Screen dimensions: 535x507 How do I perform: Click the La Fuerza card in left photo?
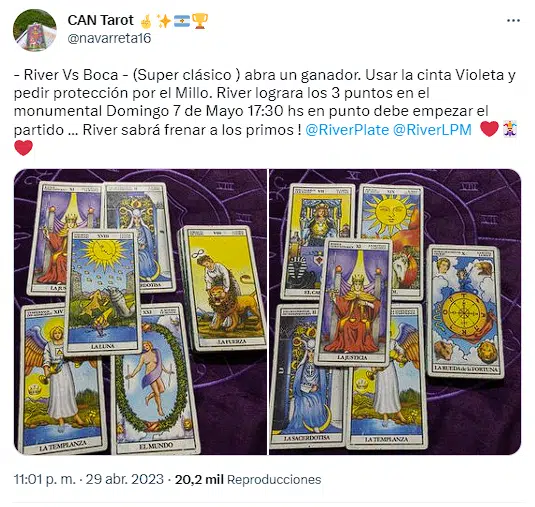tap(222, 288)
